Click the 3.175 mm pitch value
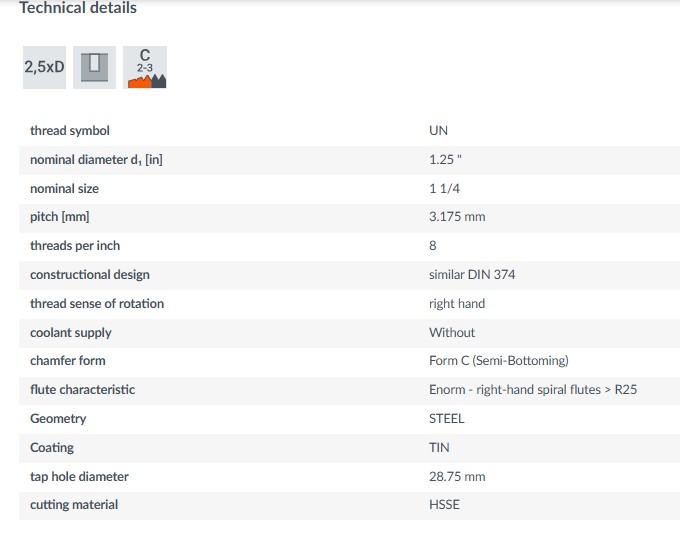The height and width of the screenshot is (533, 680). (x=457, y=217)
